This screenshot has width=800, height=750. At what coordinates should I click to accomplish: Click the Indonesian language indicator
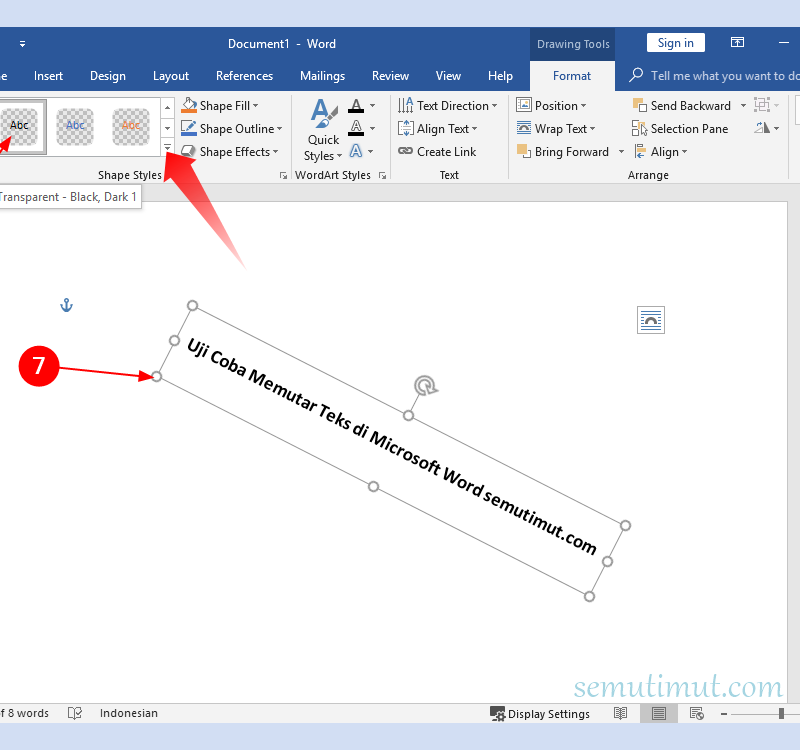point(129,713)
